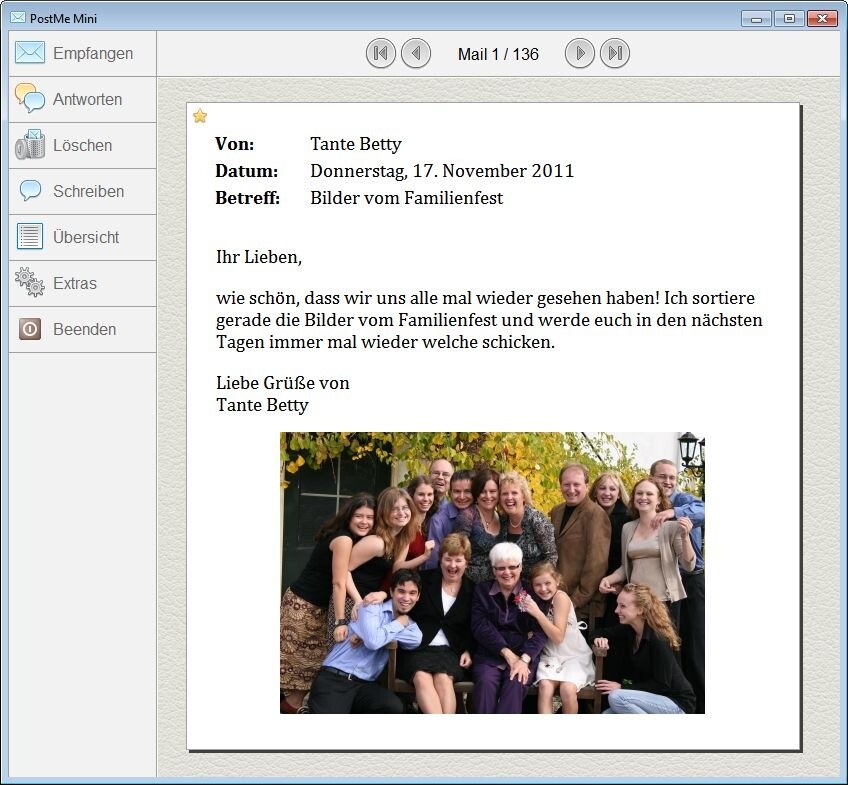Click the sender name beside Von
This screenshot has height=785, width=848.
(x=356, y=144)
